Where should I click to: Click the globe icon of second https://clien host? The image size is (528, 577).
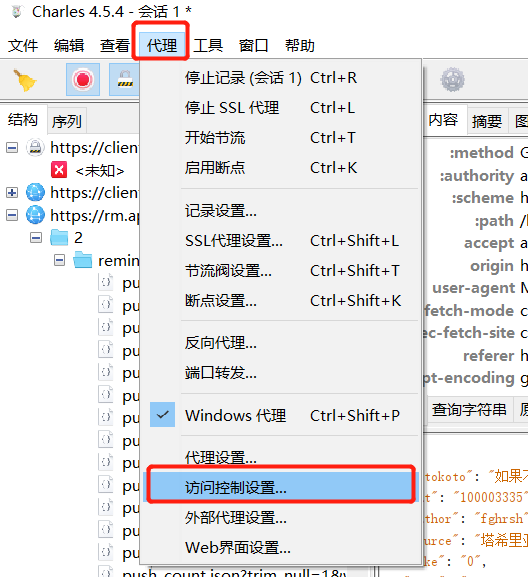coord(35,192)
